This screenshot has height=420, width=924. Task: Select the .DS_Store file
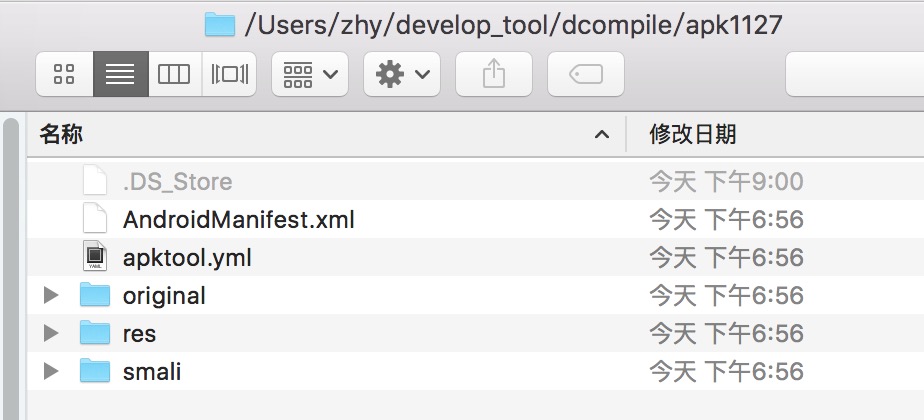click(177, 182)
